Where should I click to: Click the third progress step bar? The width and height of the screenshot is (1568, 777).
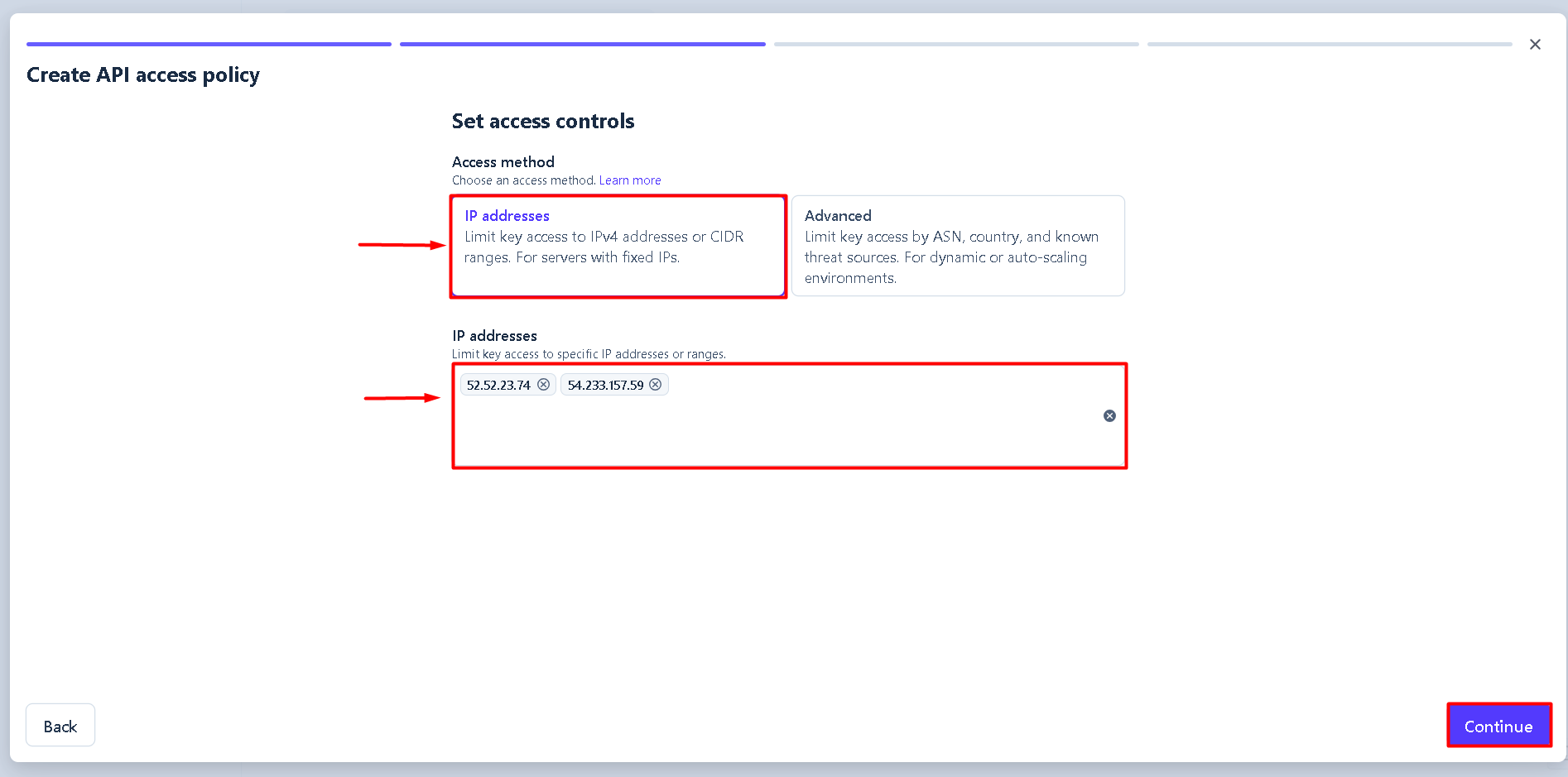pyautogui.click(x=956, y=44)
